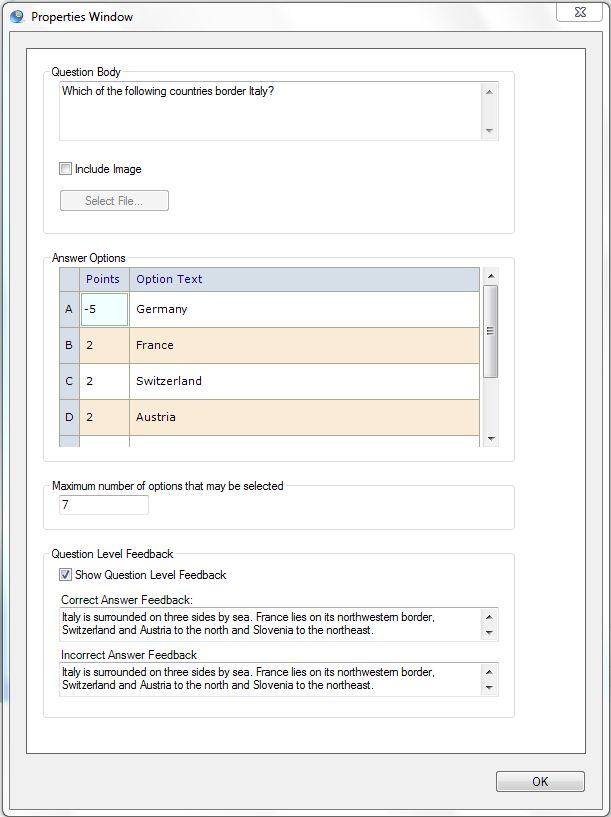This screenshot has width=611, height=817.
Task: Click the maximum number of options field
Action: point(104,506)
